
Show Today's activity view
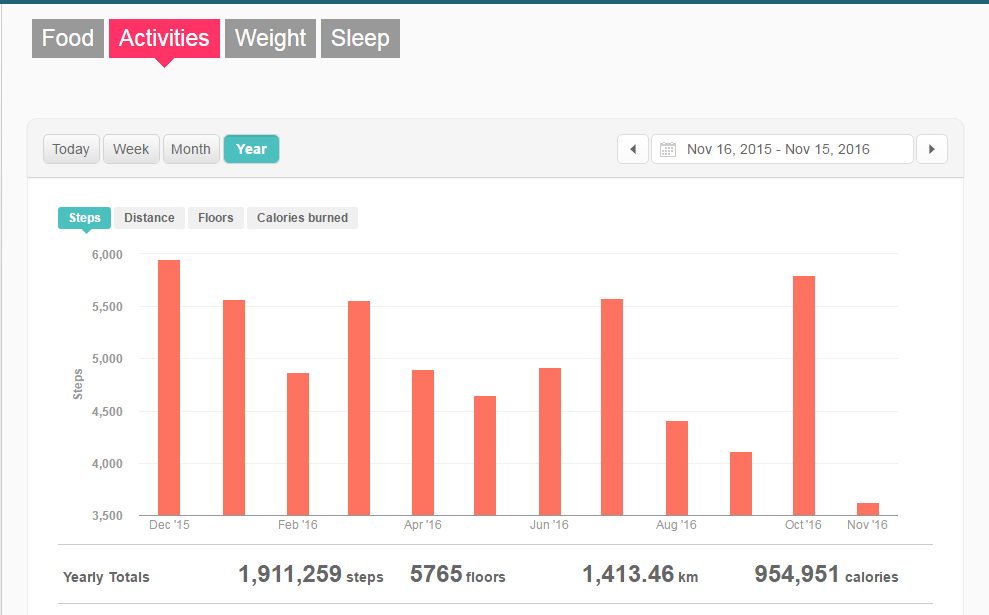click(x=71, y=149)
